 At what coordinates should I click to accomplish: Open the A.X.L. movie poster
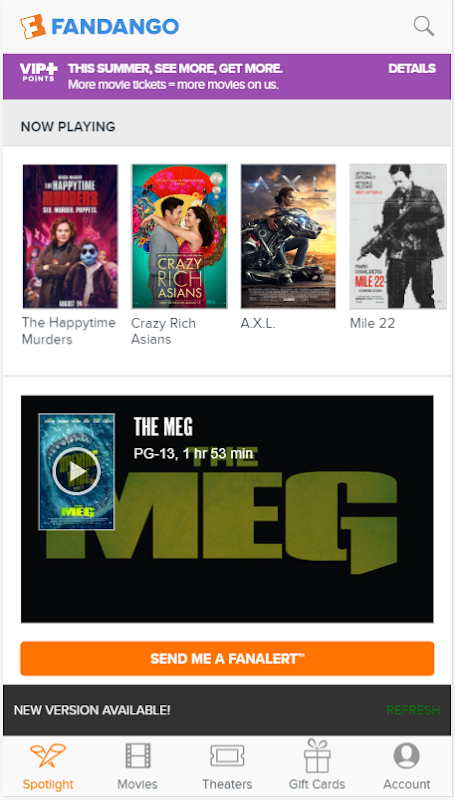[x=288, y=236]
